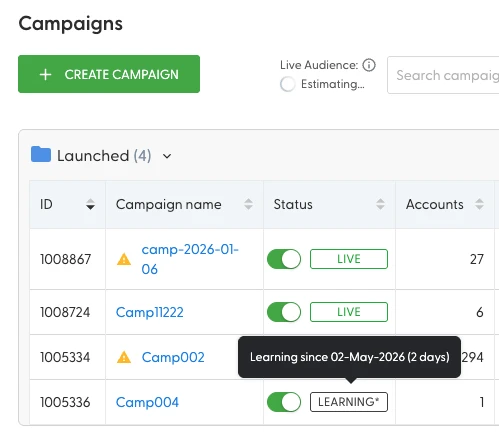Click the Live Audience info icon
This screenshot has width=499, height=447.
tap(369, 65)
